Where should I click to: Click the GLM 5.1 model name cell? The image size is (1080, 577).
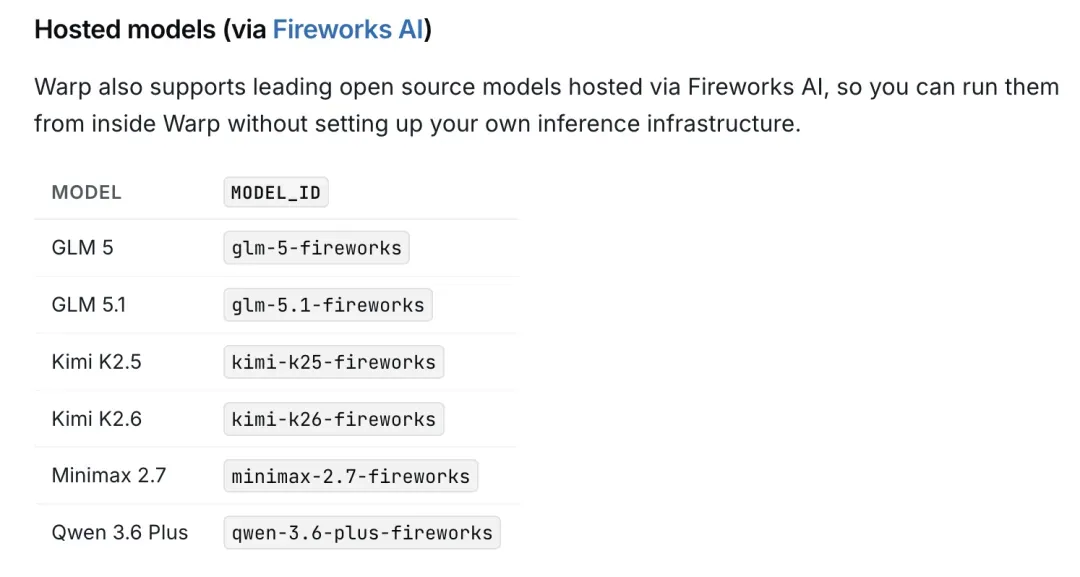point(89,305)
